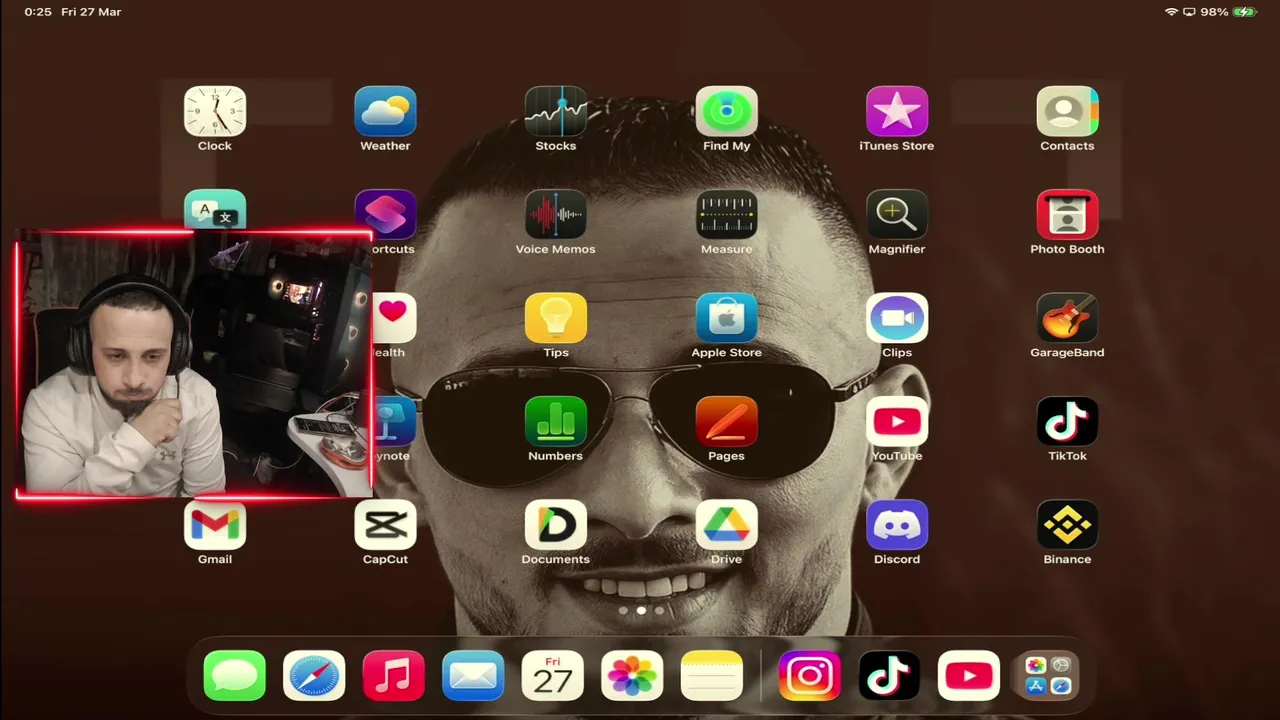Open the App Library folder in dock
This screenshot has height=720, width=1280.
(1048, 676)
